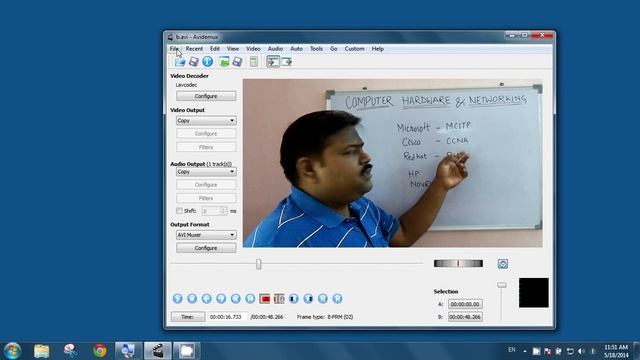640x360 pixels.
Task: Open the Recent menu
Action: 194,49
